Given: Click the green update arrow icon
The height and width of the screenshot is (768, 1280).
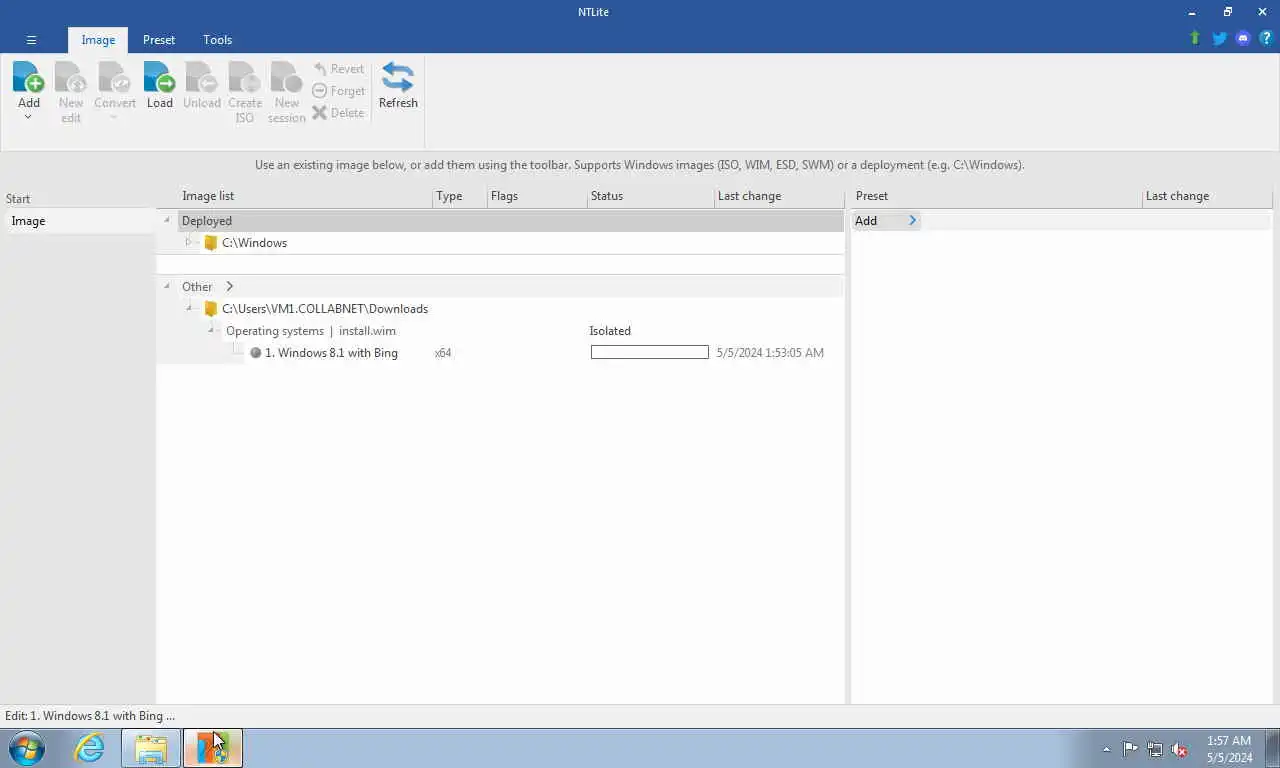Looking at the screenshot, I should (x=1195, y=38).
